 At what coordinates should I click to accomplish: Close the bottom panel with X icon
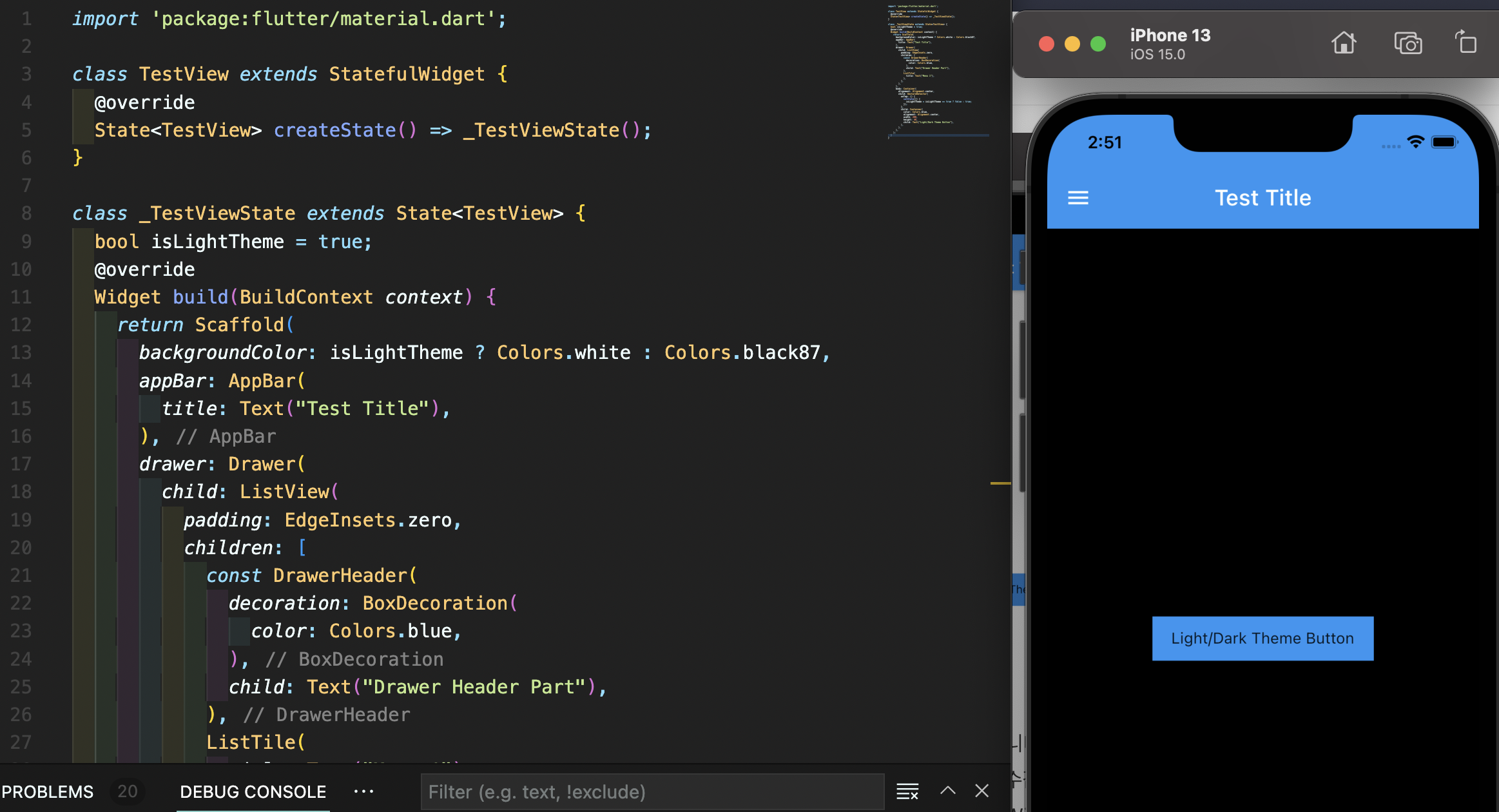982,791
